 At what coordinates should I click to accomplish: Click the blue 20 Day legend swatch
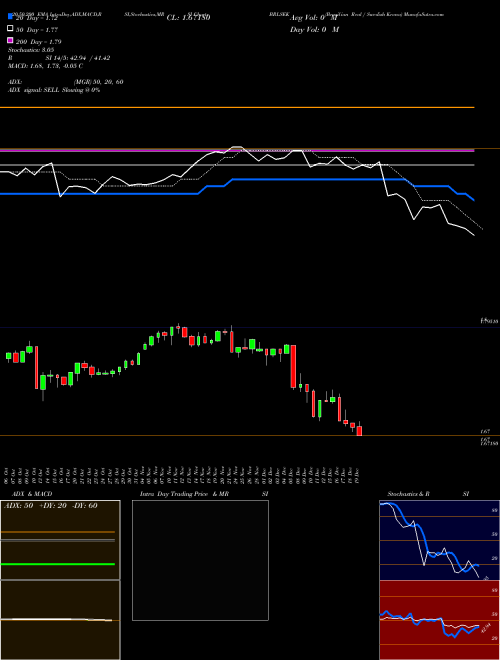pyautogui.click(x=10, y=16)
